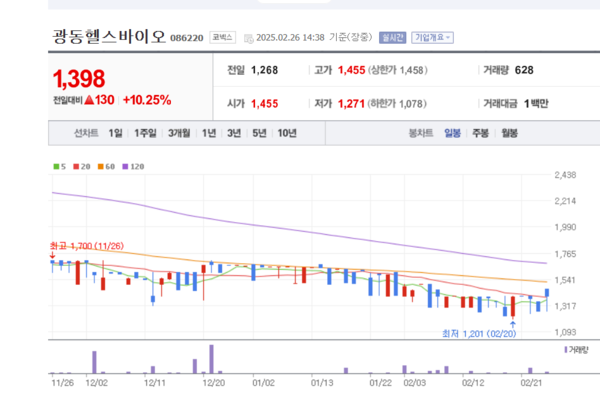The height and width of the screenshot is (400, 600).
Task: Click the 전일 value 1,268
Action: click(264, 70)
